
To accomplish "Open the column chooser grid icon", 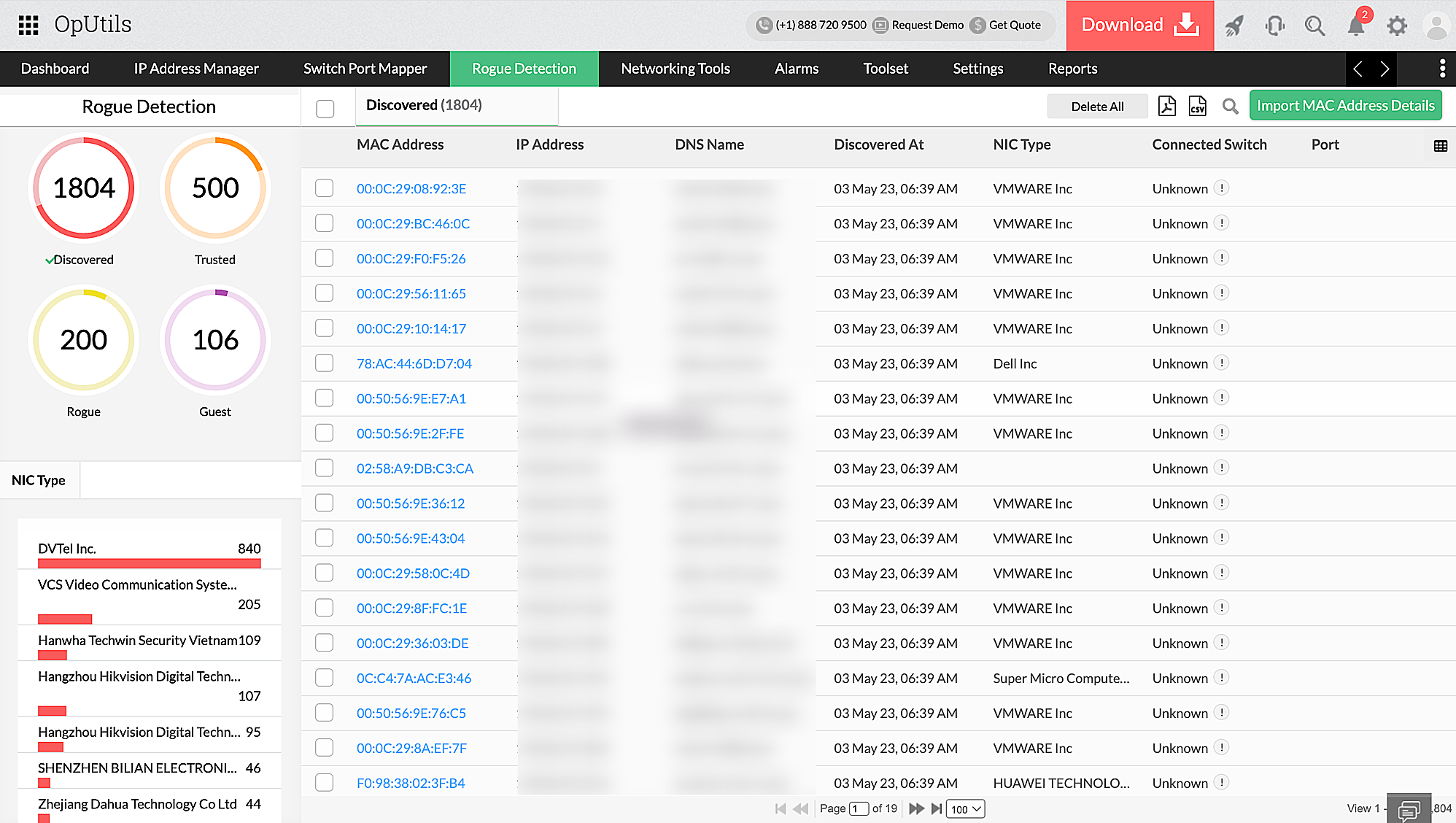I will tap(1440, 146).
